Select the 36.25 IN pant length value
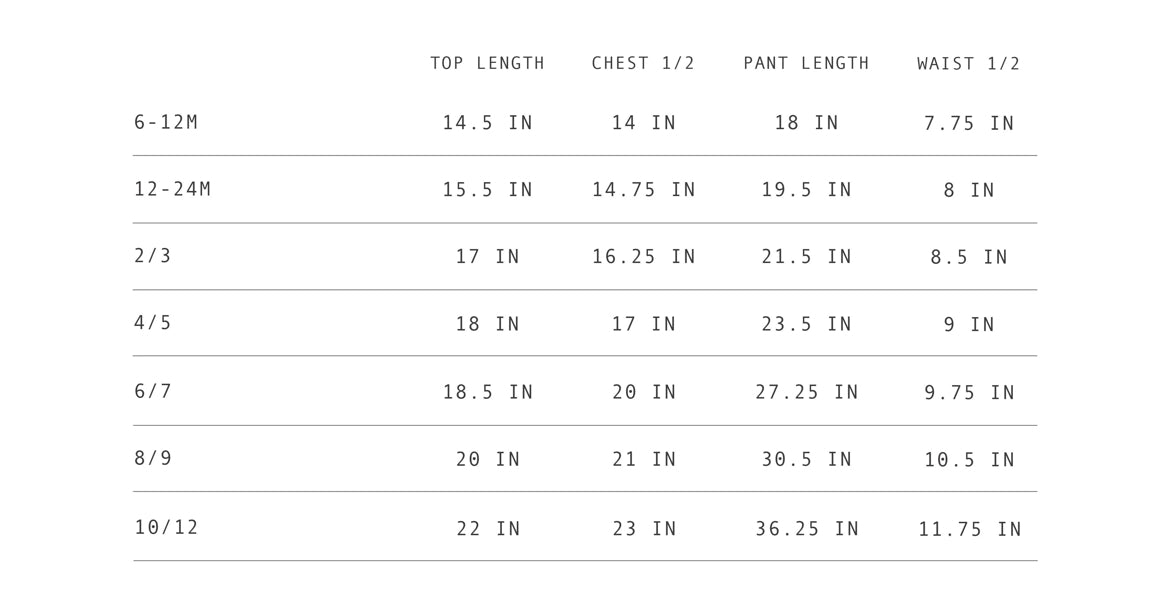This screenshot has width=1170, height=593. (x=807, y=529)
